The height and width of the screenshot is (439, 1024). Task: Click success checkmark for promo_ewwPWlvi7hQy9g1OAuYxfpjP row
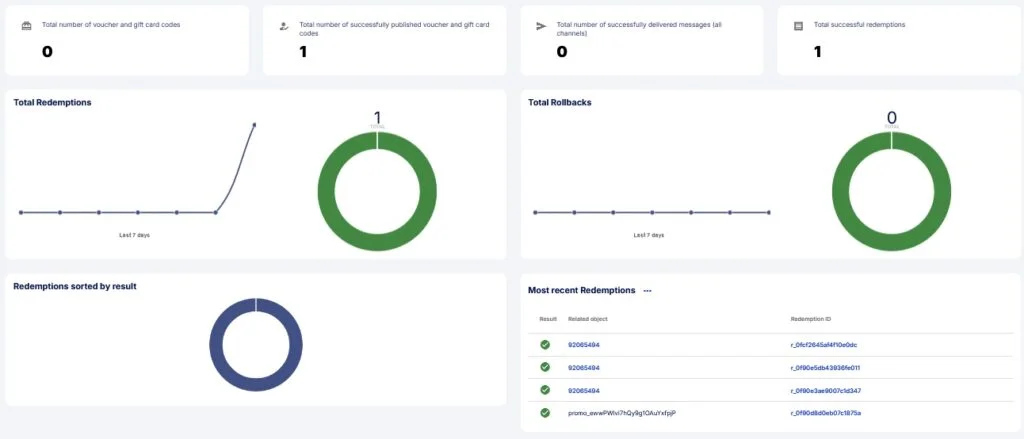545,413
